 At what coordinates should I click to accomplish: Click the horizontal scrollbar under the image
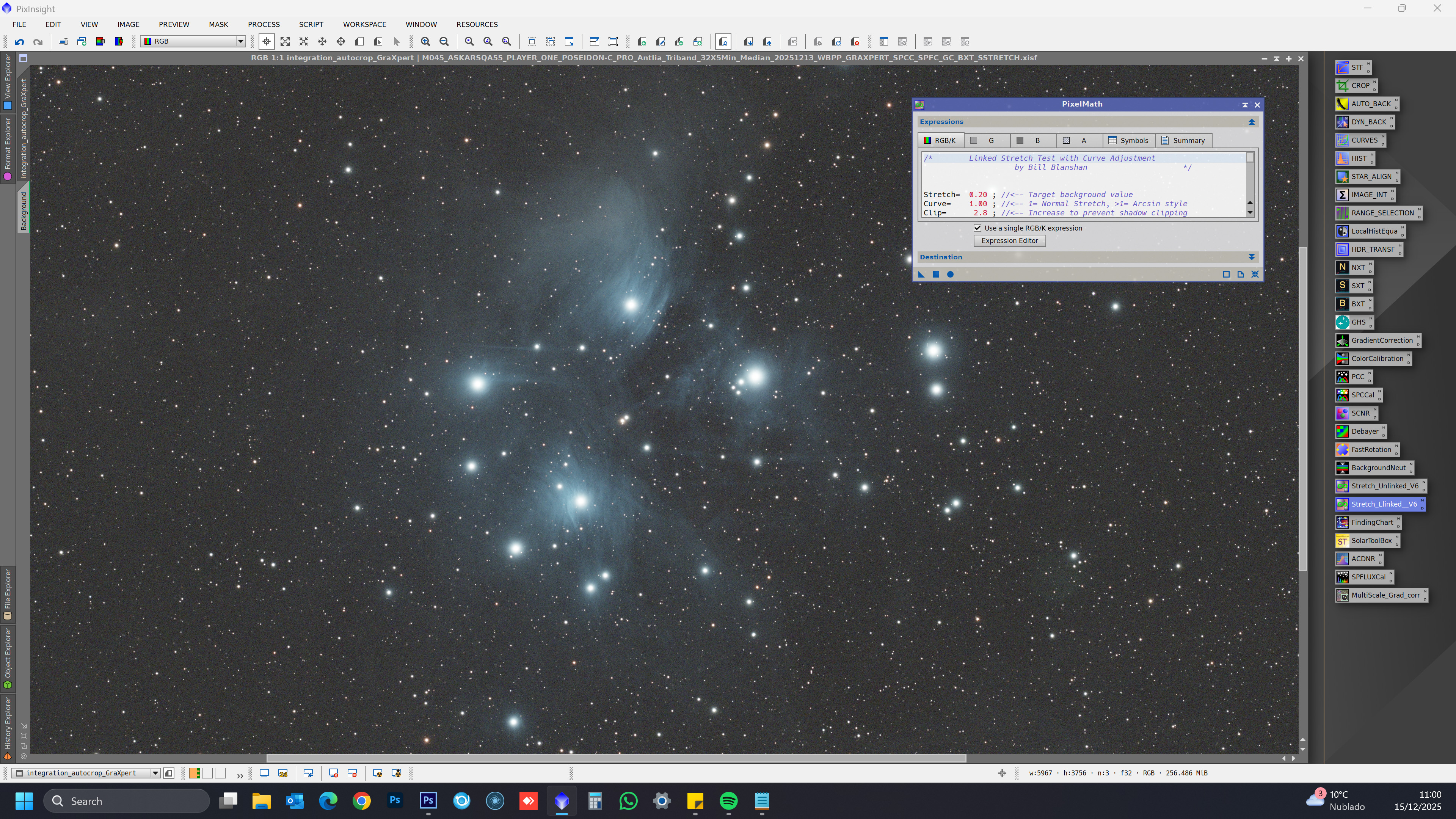coord(616,758)
